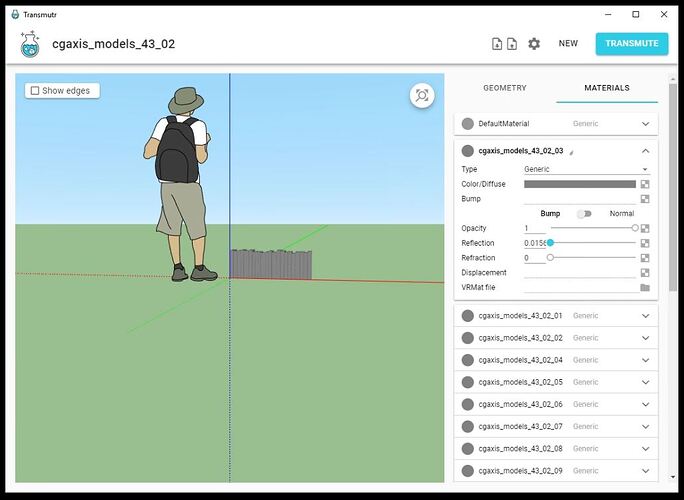
Task: Expand cgaxis_models_43_02_09 material chevron
Action: point(646,471)
